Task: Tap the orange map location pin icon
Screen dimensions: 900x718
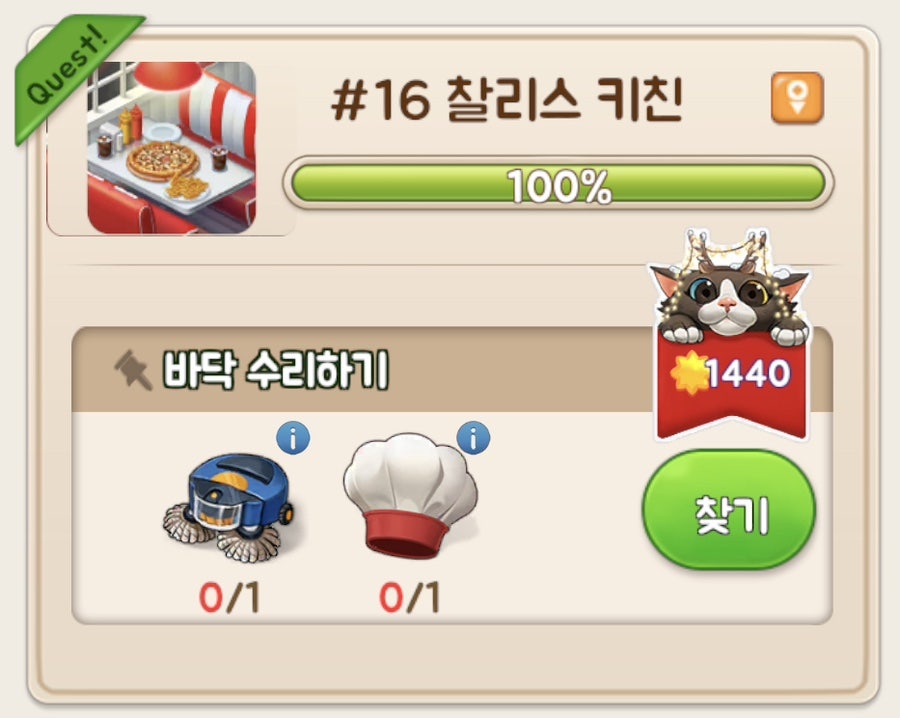Action: 797,98
